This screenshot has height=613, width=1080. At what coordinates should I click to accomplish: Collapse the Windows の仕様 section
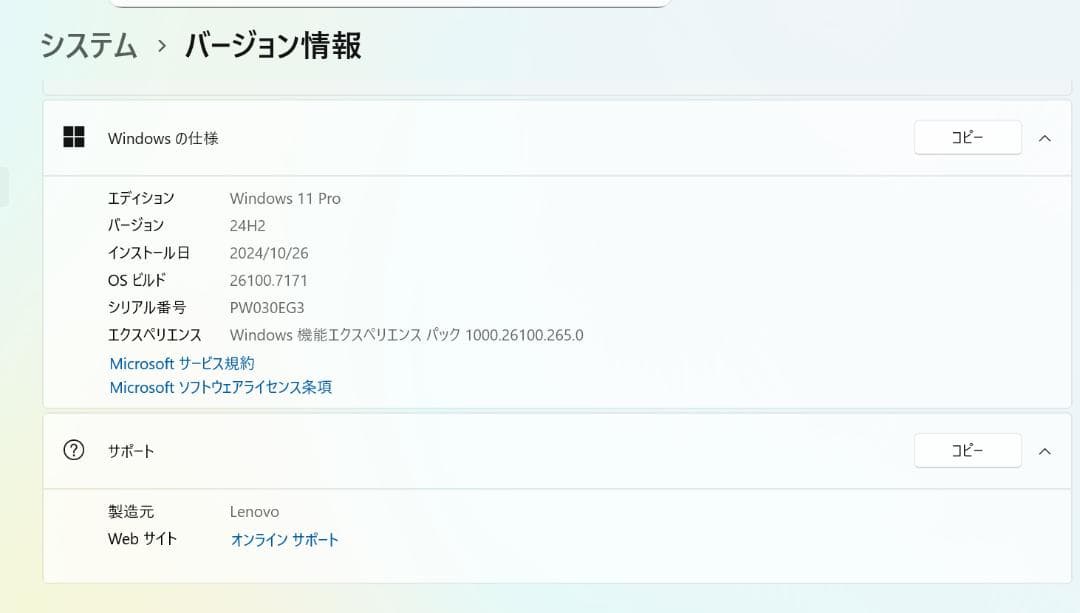click(1044, 137)
